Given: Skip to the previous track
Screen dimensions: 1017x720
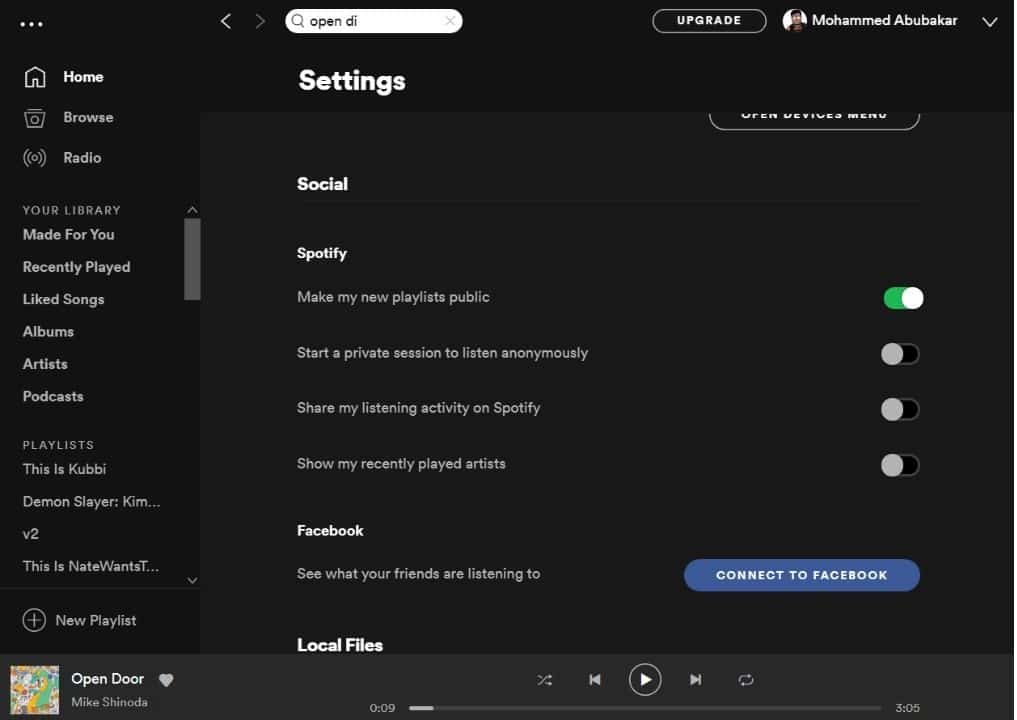Looking at the screenshot, I should coord(595,680).
